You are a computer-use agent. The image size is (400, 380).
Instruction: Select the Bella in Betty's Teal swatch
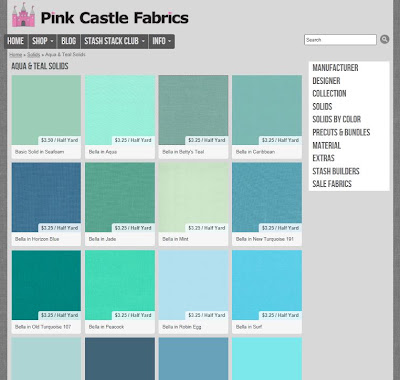193,110
